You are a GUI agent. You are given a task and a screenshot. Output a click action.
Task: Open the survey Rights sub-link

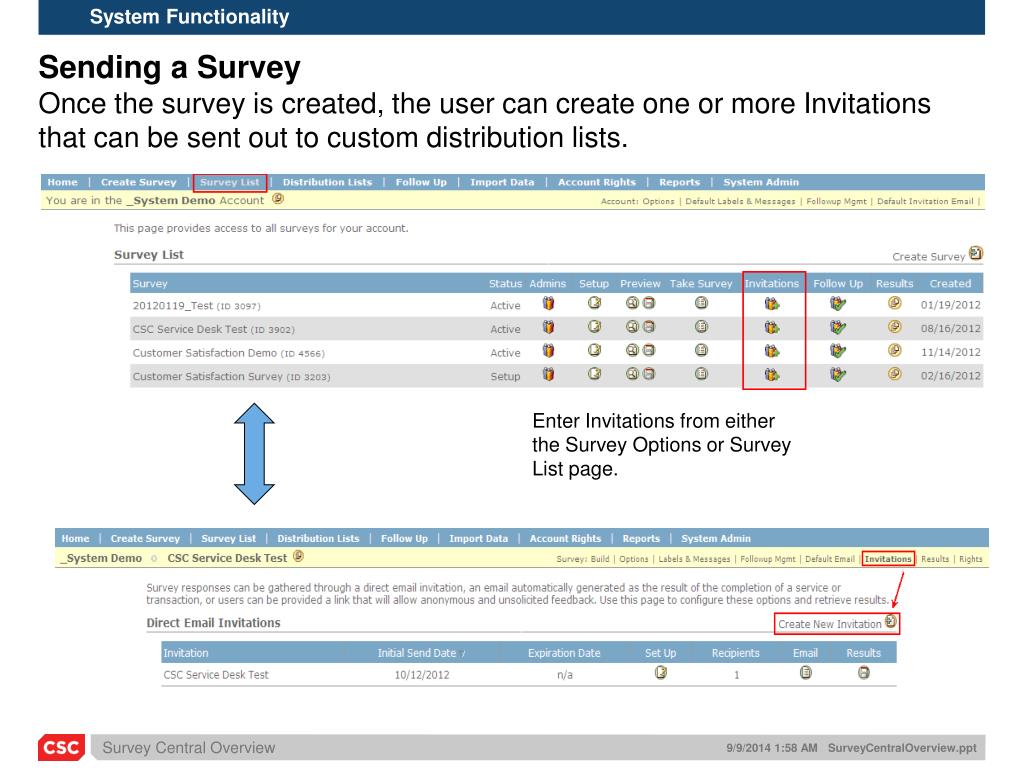point(970,559)
